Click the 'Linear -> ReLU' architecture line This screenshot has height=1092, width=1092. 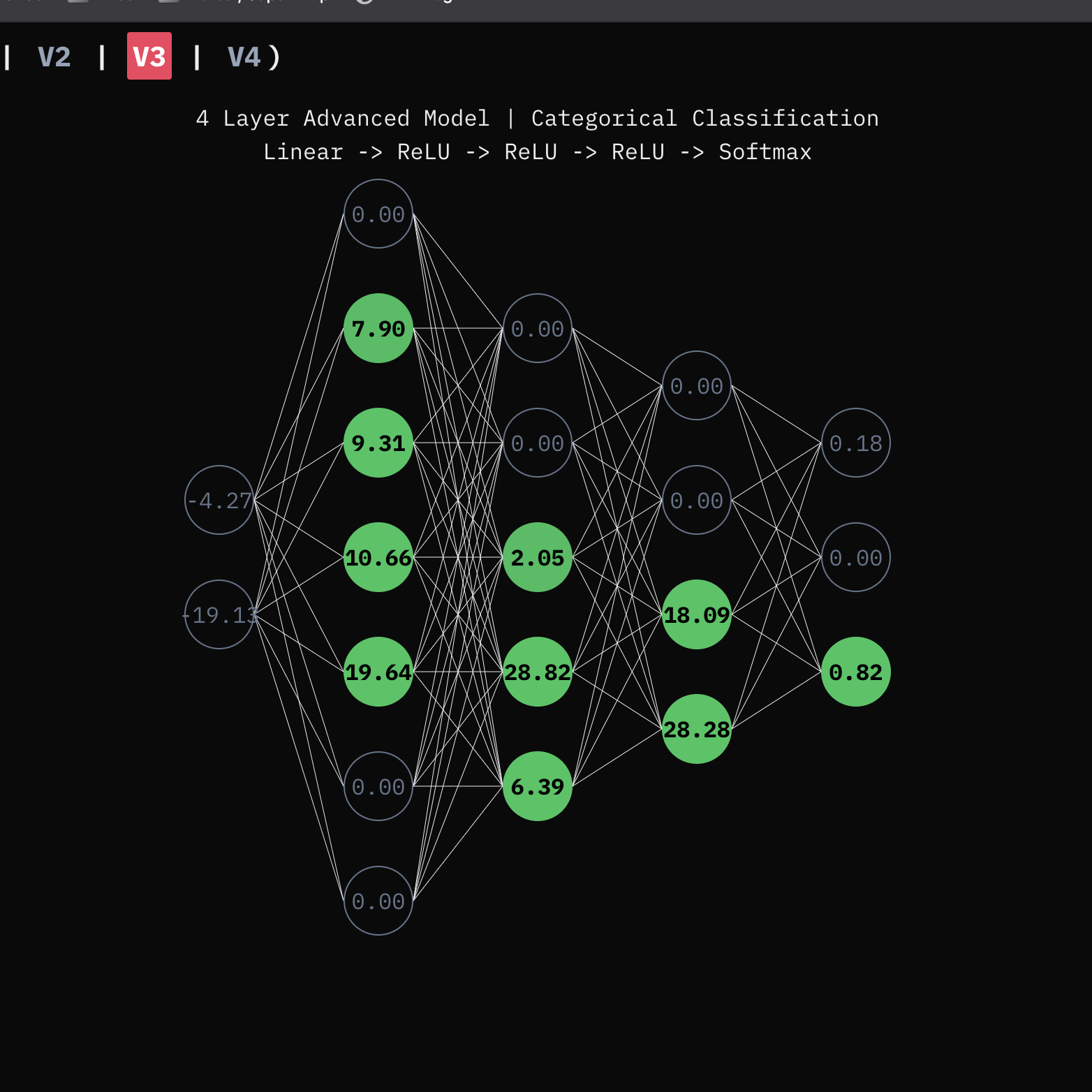pos(538,152)
